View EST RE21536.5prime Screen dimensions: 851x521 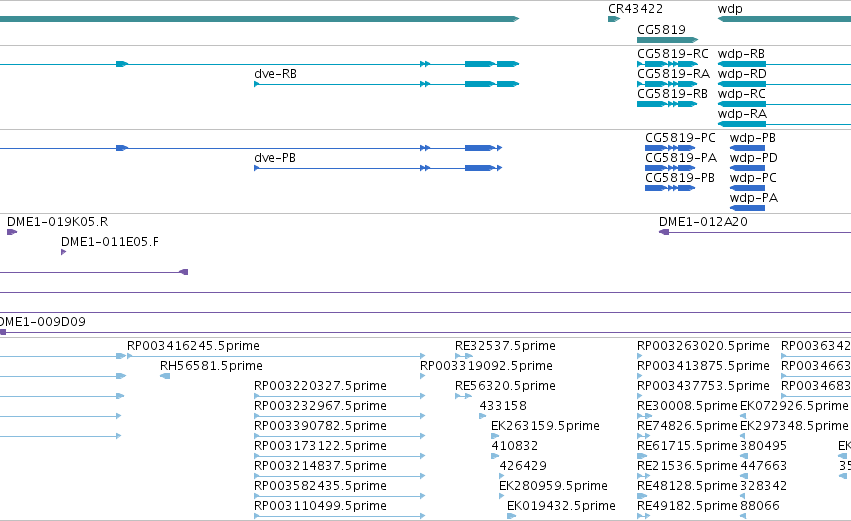pyautogui.click(x=687, y=466)
